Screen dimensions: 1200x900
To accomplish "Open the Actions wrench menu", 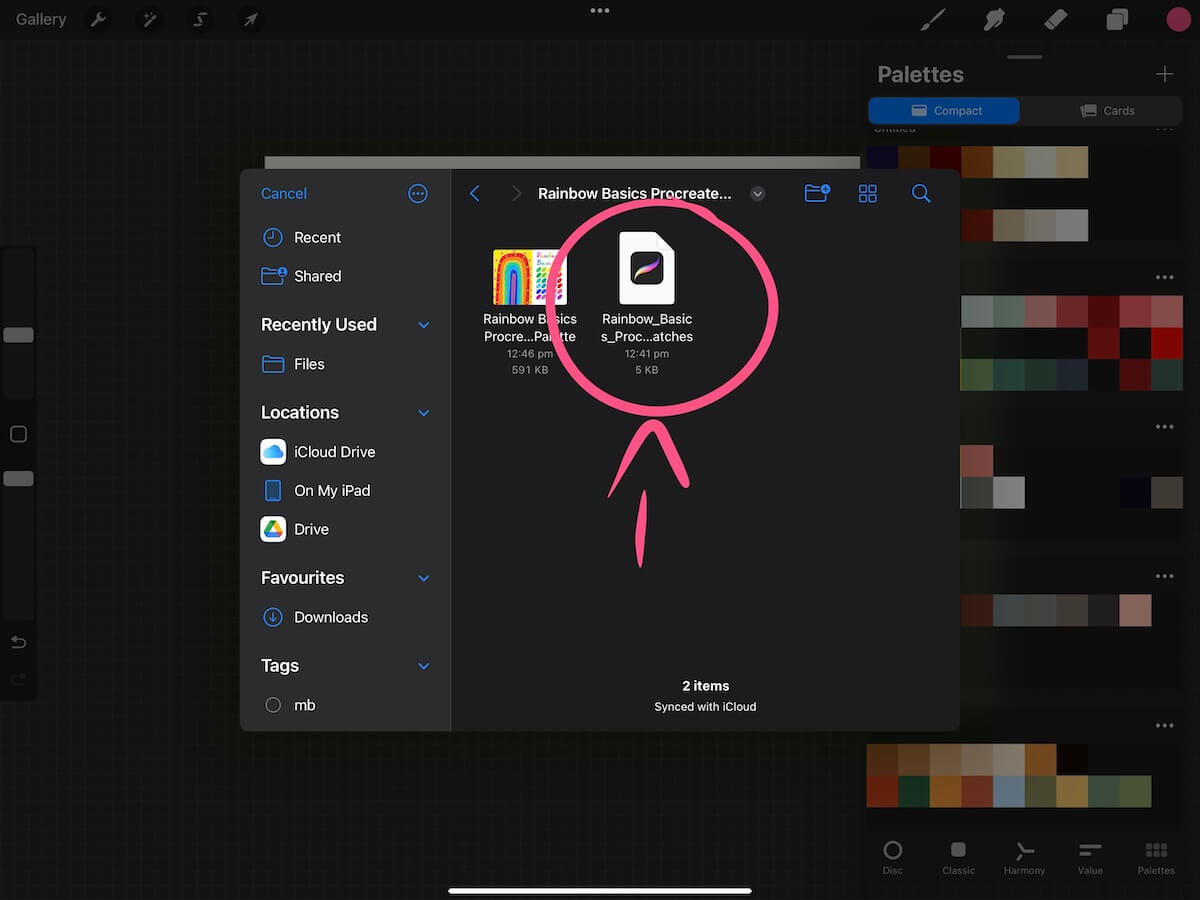I will (97, 18).
